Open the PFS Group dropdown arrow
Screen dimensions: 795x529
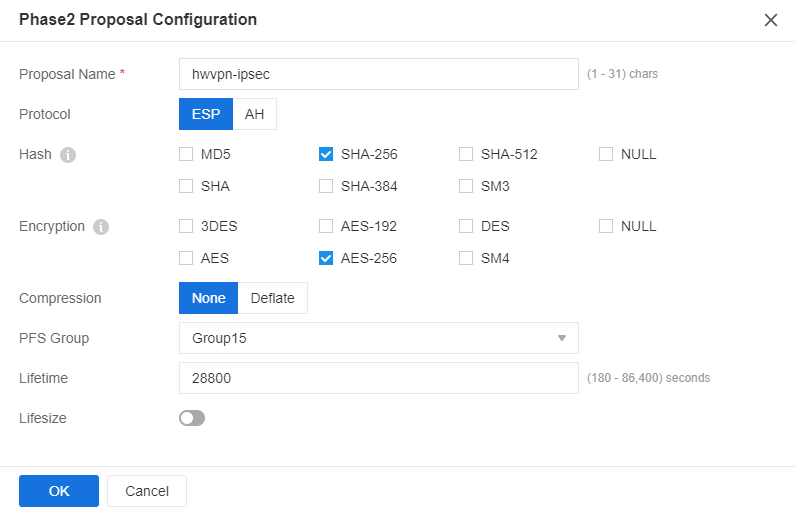point(562,338)
